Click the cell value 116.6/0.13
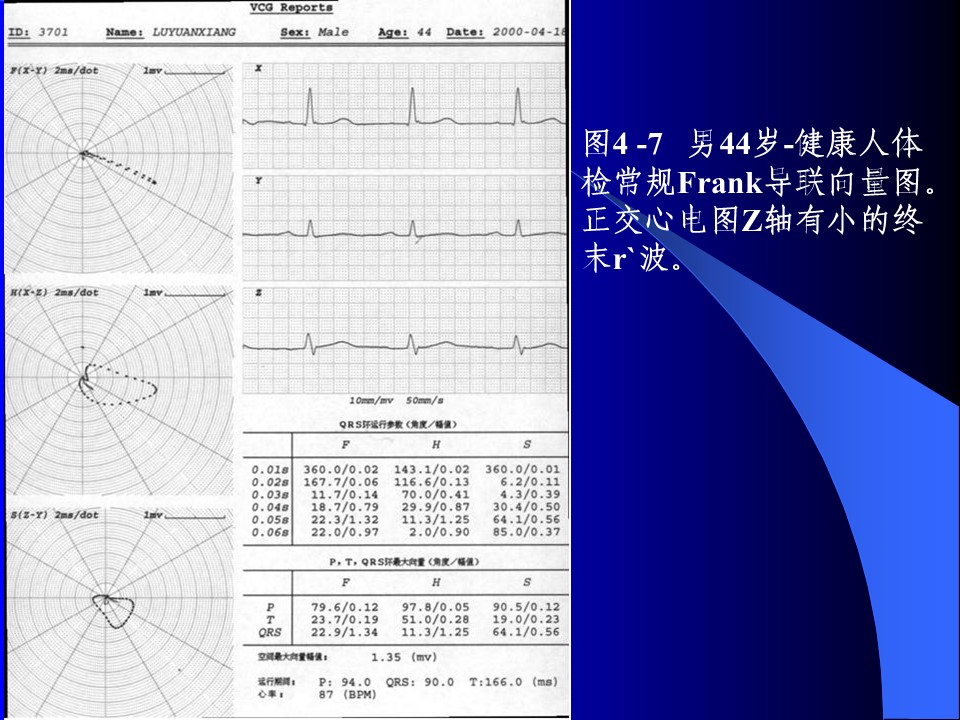Image resolution: width=960 pixels, height=720 pixels. pos(432,482)
